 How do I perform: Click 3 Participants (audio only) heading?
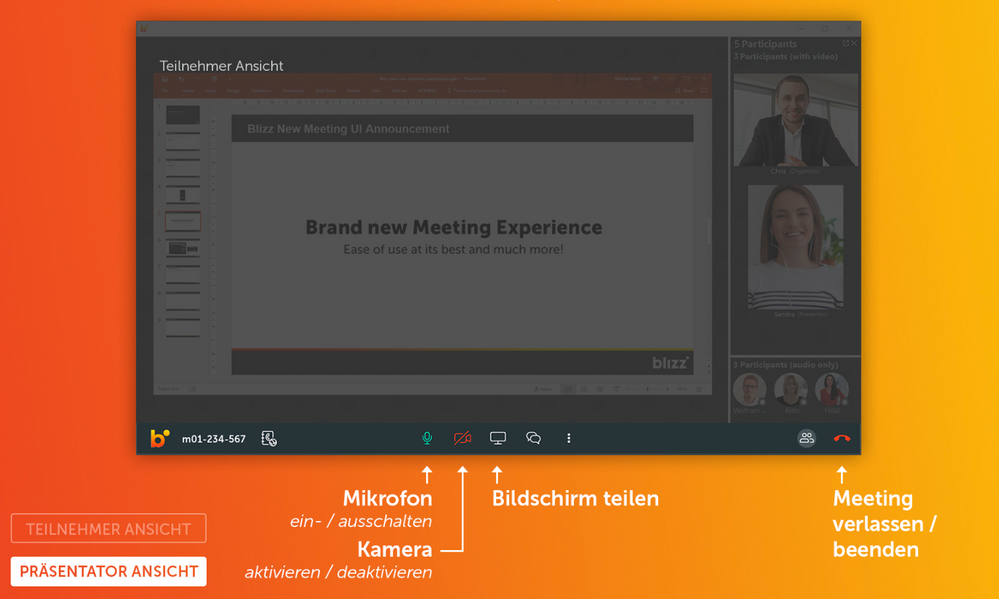point(785,365)
